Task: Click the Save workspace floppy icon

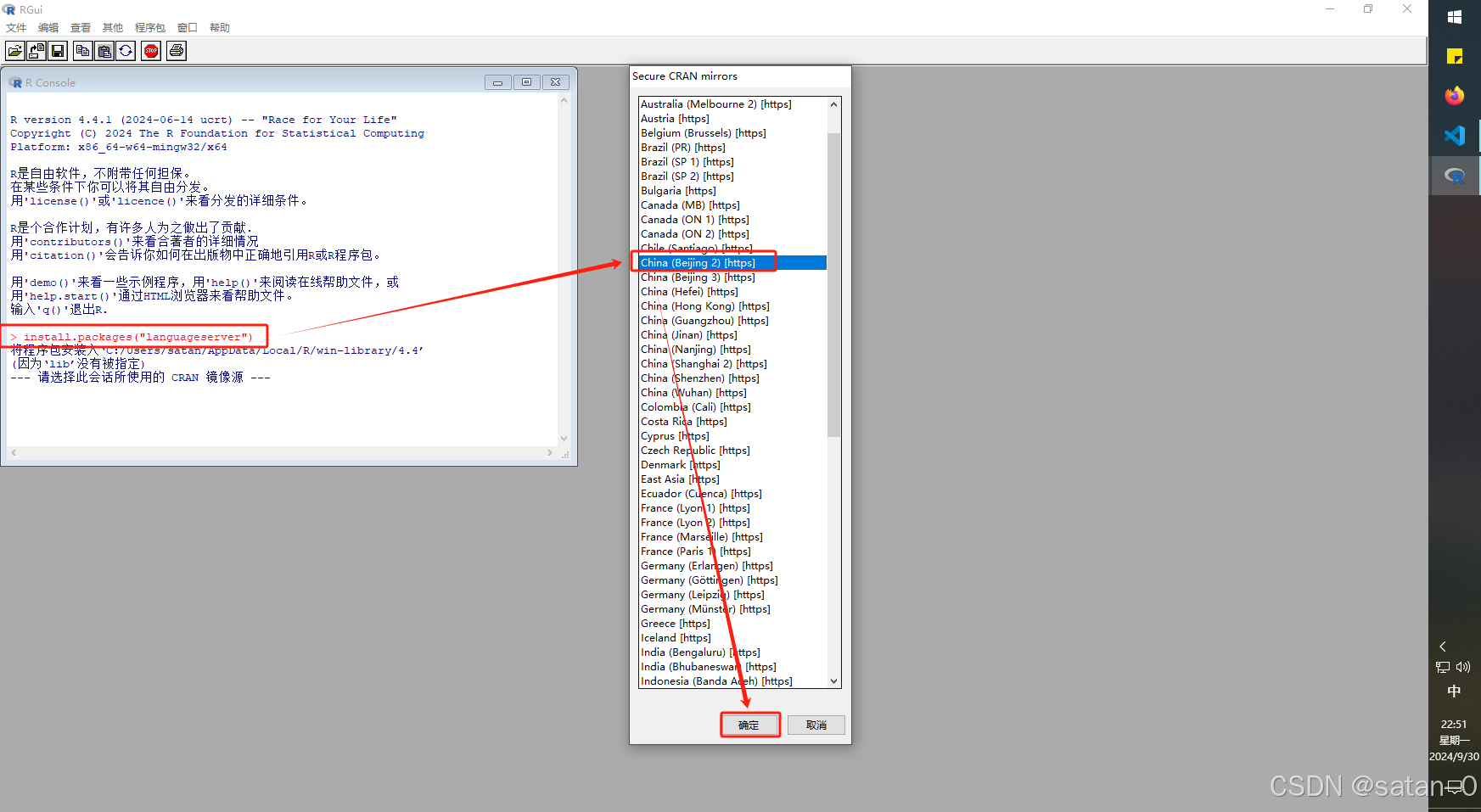Action: [x=58, y=51]
